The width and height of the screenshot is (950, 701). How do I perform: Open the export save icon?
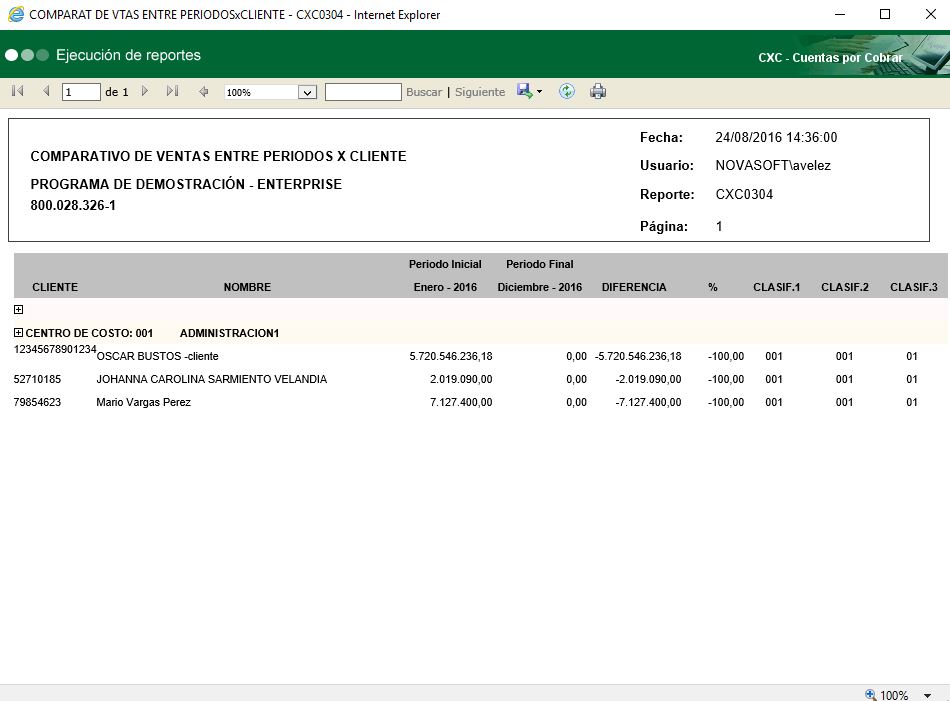click(x=525, y=91)
